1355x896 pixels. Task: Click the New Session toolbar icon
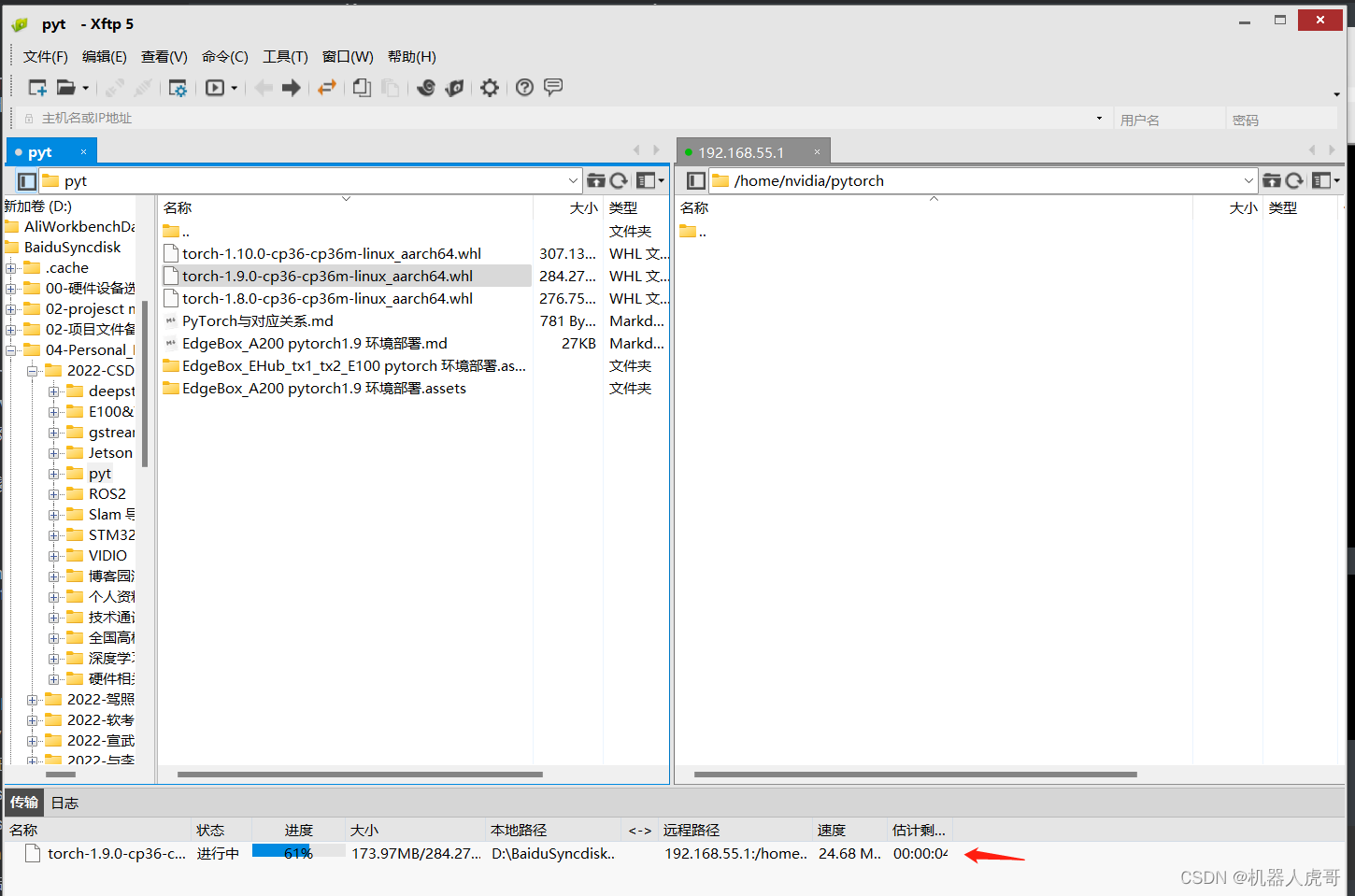37,88
